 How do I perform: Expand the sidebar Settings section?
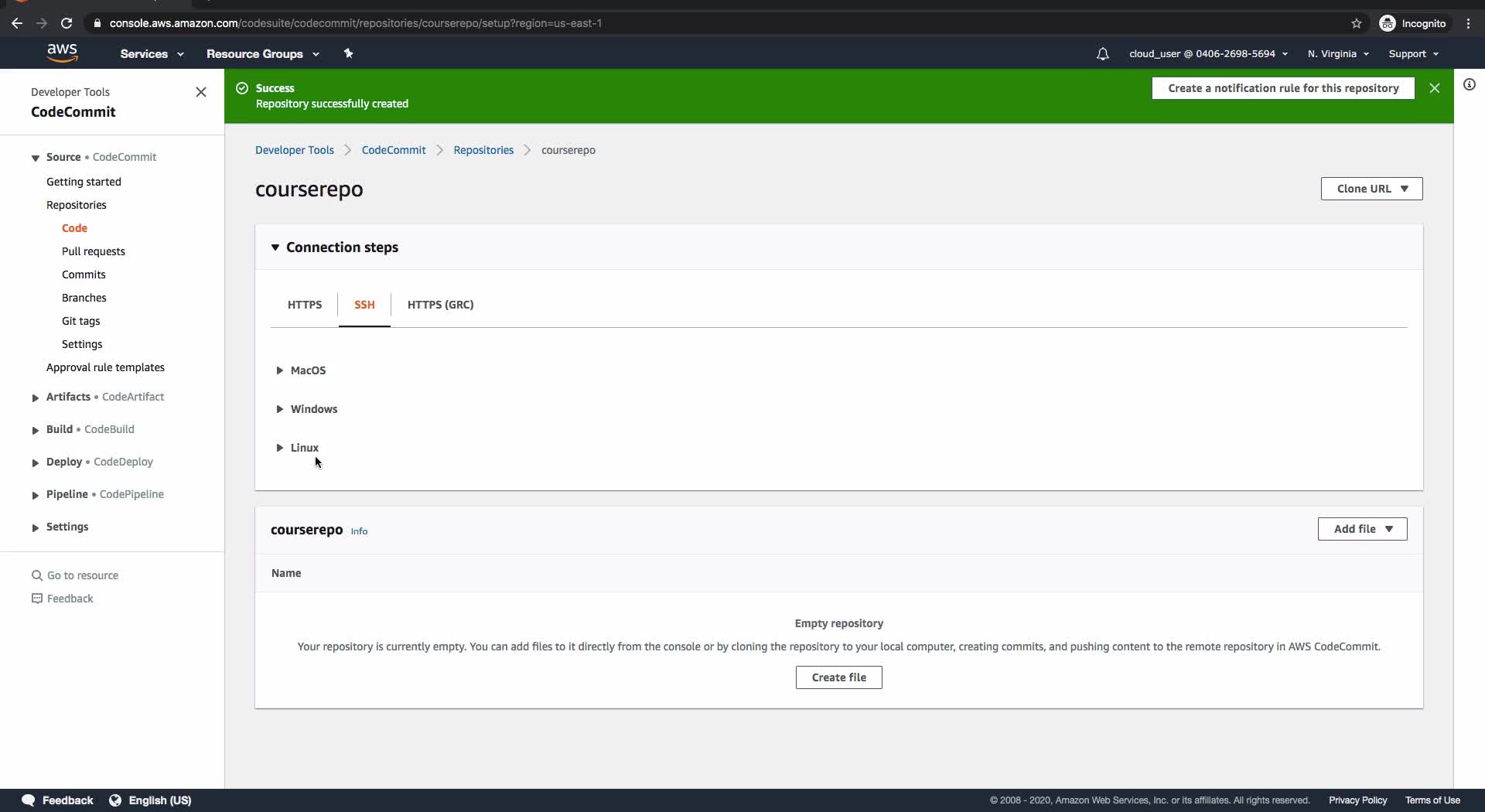click(35, 527)
